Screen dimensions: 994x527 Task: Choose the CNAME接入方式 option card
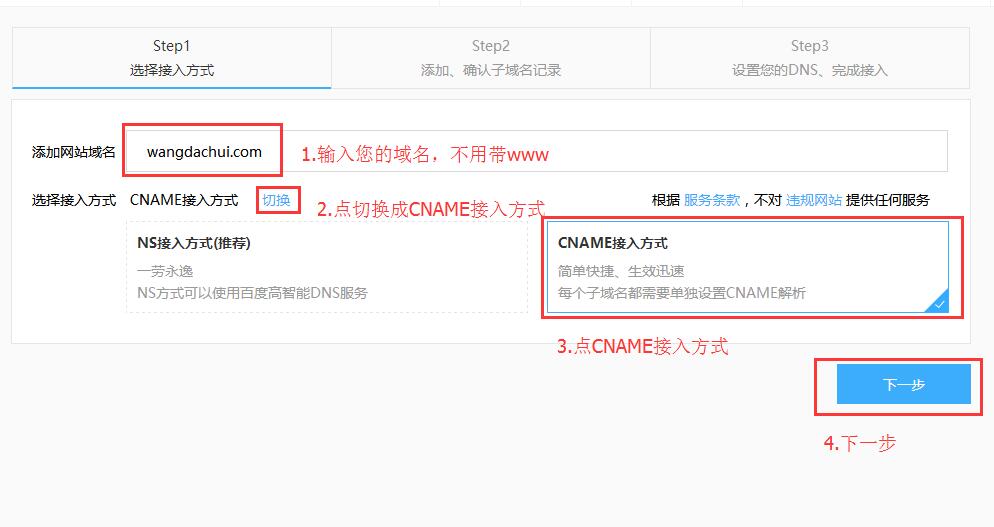click(x=748, y=267)
